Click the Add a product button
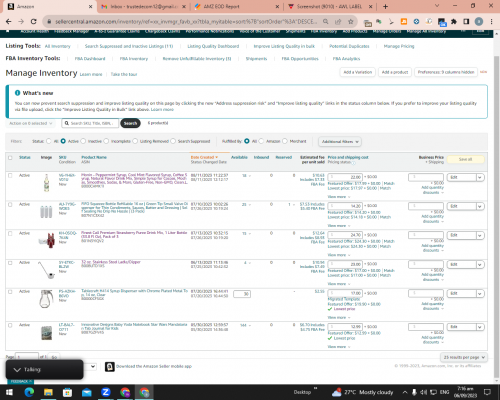 tap(395, 72)
